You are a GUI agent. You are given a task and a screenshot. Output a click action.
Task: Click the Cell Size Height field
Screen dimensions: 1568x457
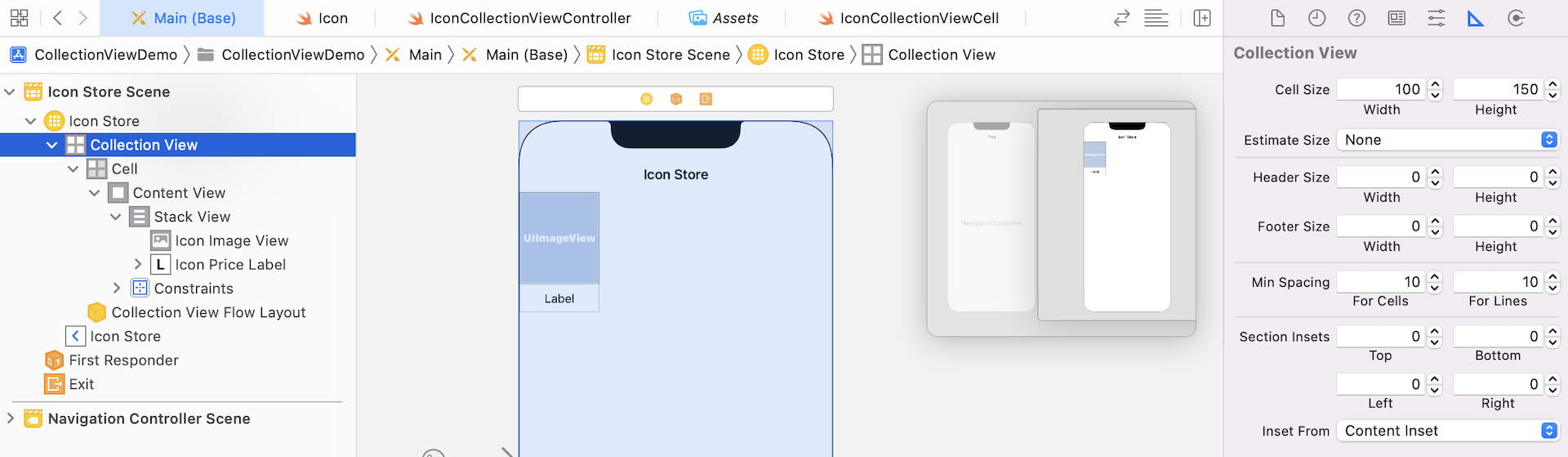(1497, 89)
